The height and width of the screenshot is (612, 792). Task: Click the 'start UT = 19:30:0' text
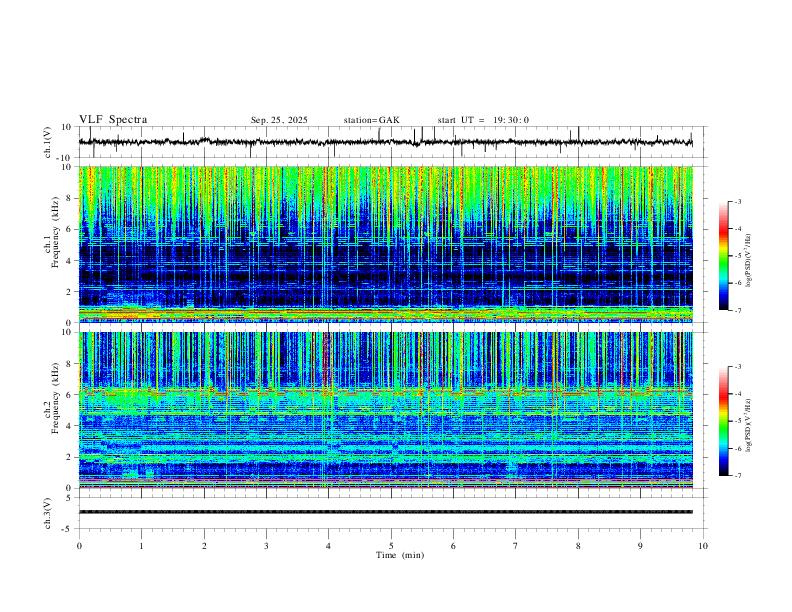click(483, 120)
